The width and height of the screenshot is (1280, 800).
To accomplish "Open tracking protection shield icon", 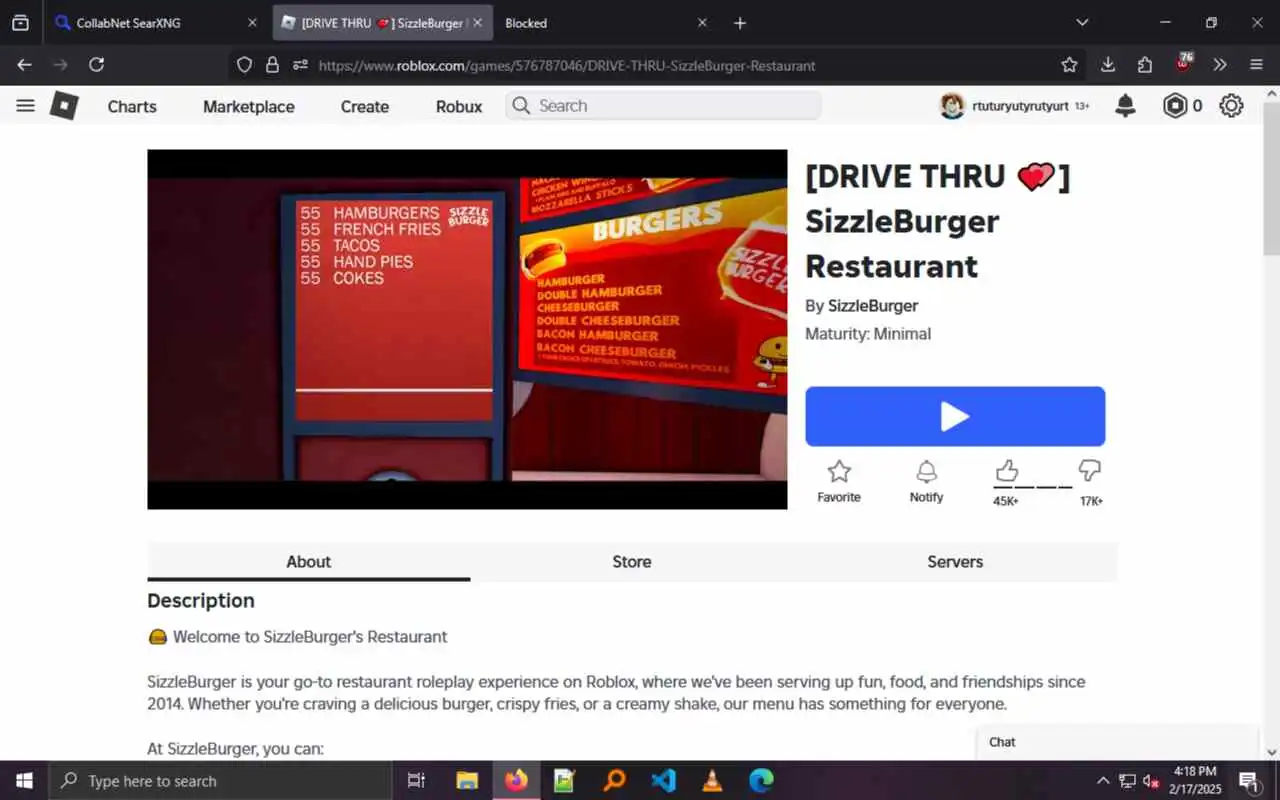I will [x=244, y=65].
